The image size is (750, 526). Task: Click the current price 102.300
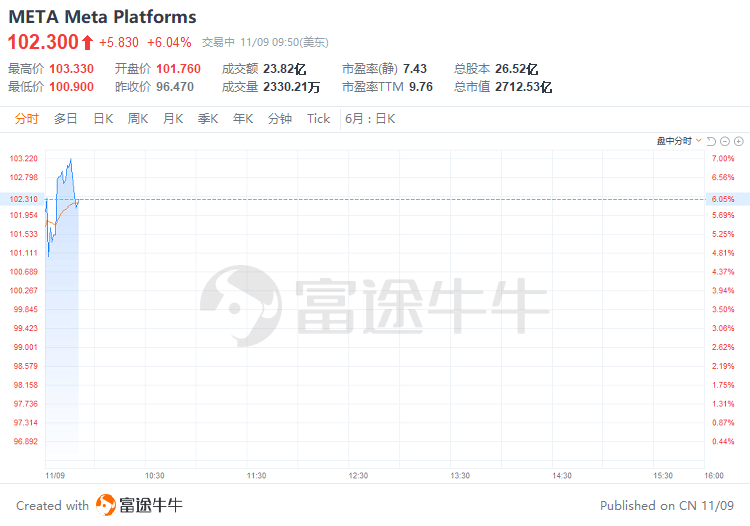[43, 42]
